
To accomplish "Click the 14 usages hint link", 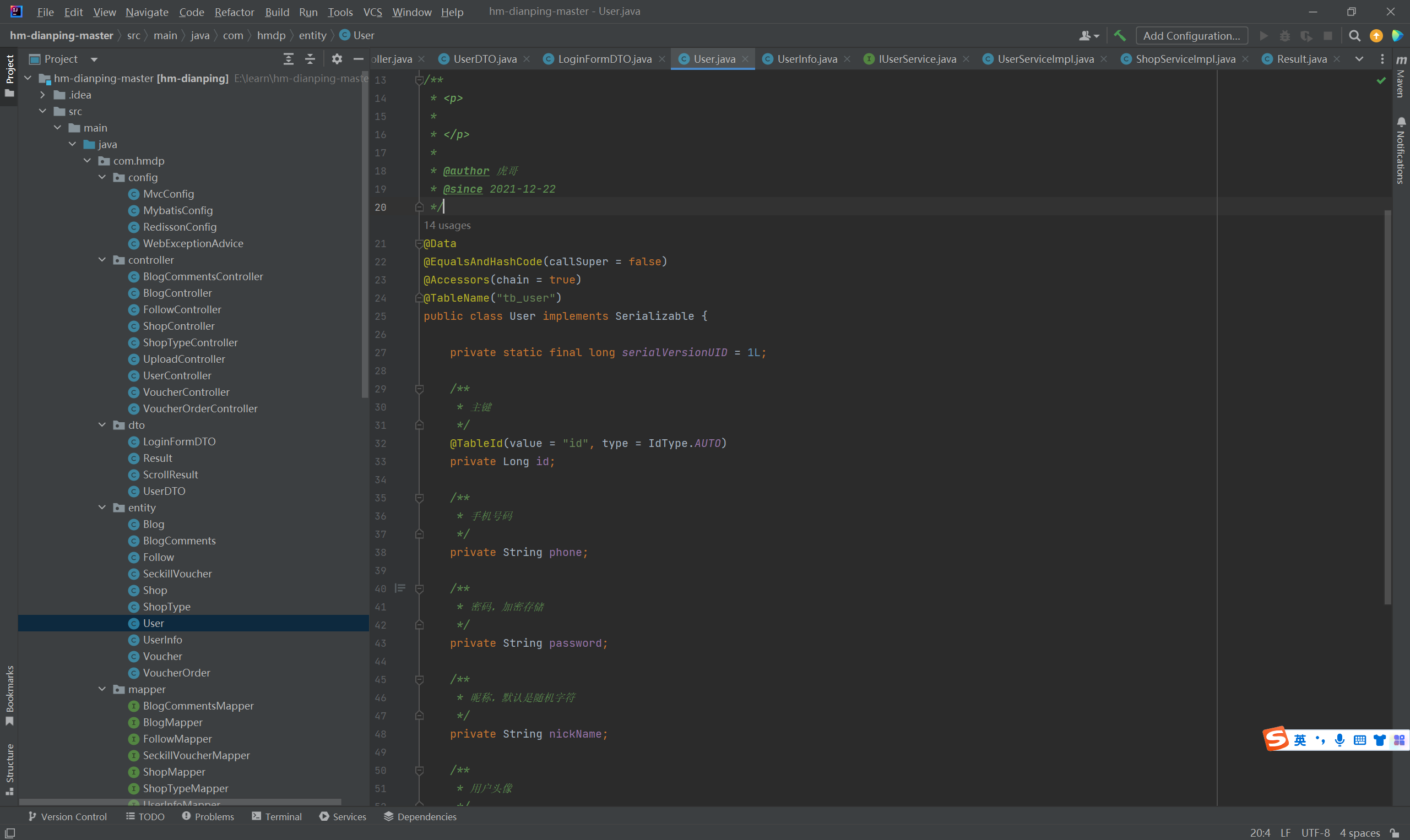I will (447, 225).
